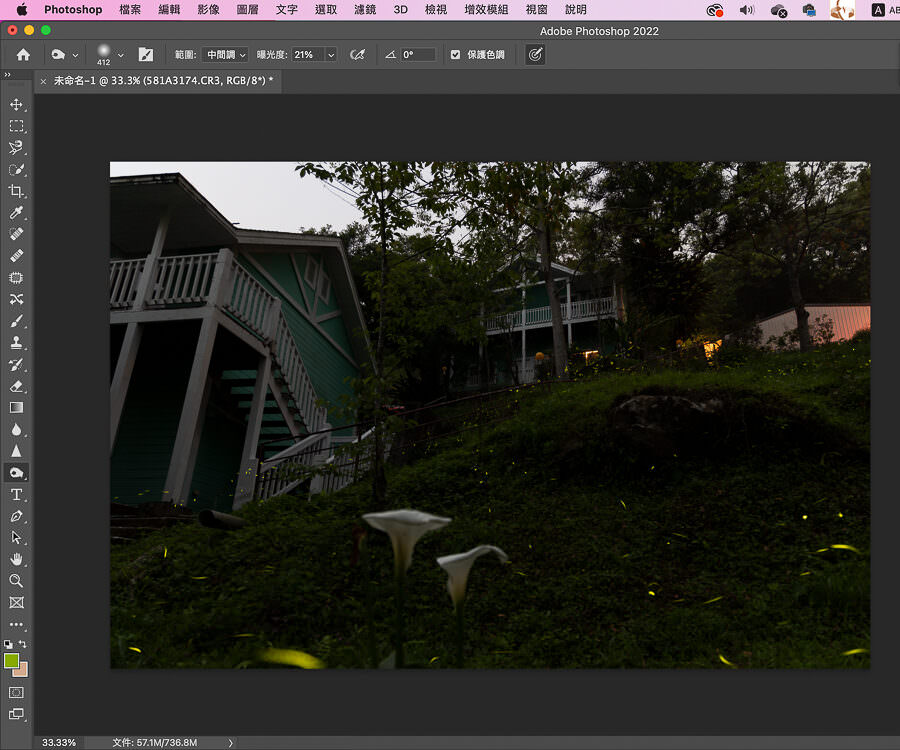Edit the brush angle 0° field
The image size is (900, 750).
(x=418, y=55)
